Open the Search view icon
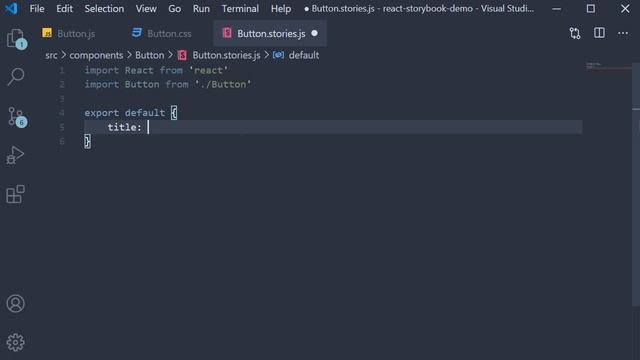 (16, 77)
